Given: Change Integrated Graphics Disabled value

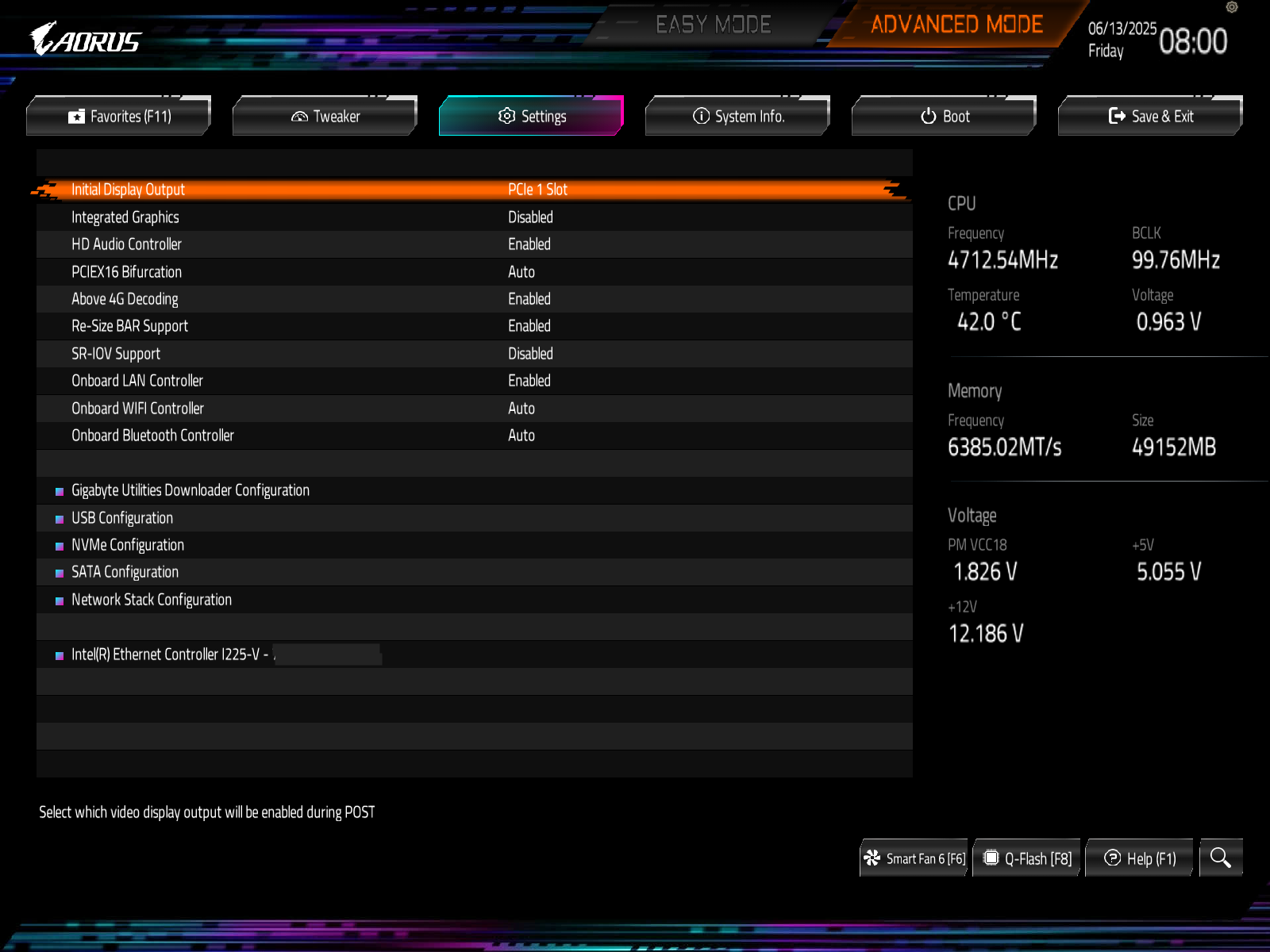Looking at the screenshot, I should point(530,217).
